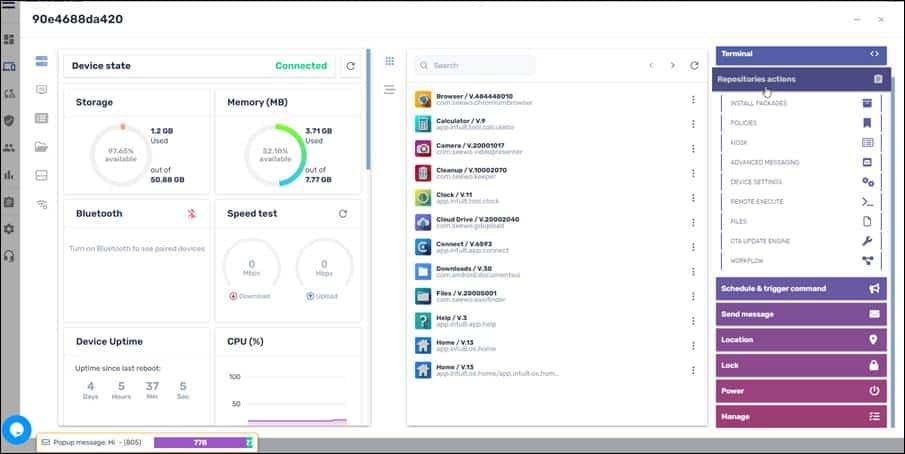Viewport: 905px width, 454px height.
Task: Open the chat support bubble
Action: (16, 429)
